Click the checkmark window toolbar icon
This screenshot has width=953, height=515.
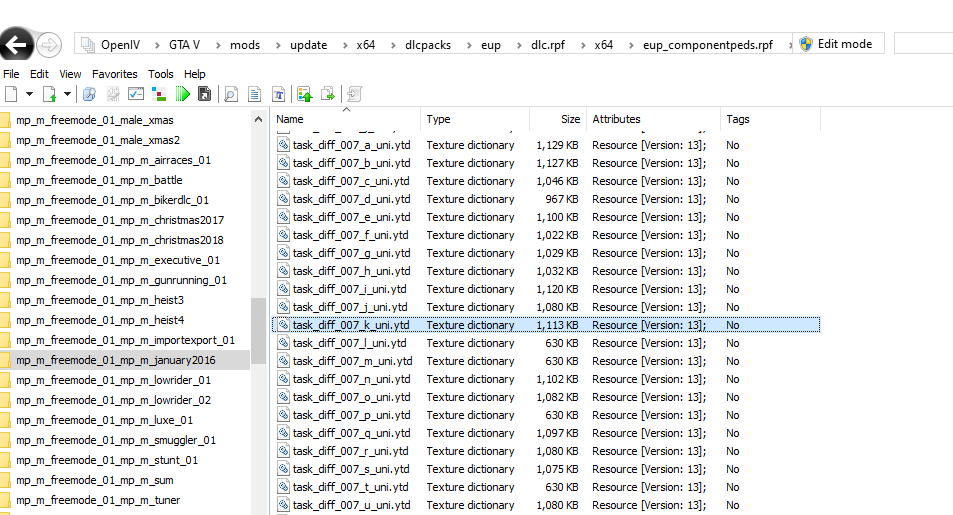coord(136,94)
